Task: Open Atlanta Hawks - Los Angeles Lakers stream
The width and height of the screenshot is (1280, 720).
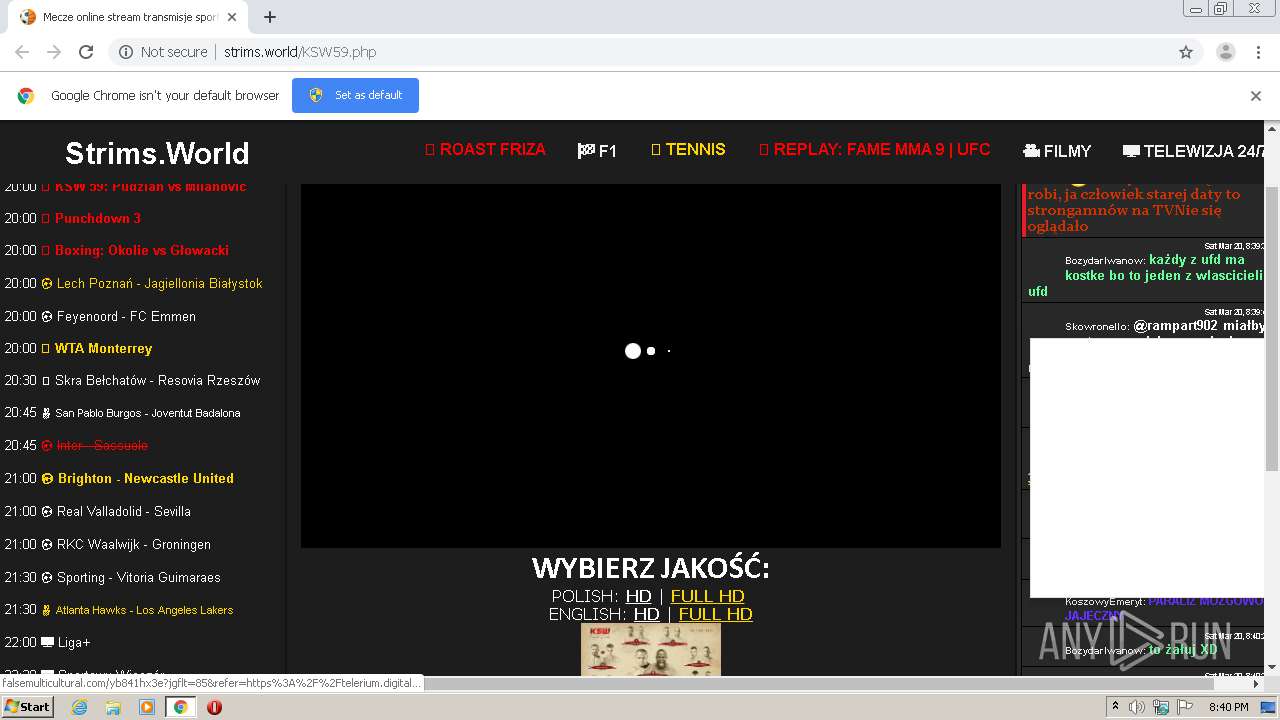Action: pos(144,610)
